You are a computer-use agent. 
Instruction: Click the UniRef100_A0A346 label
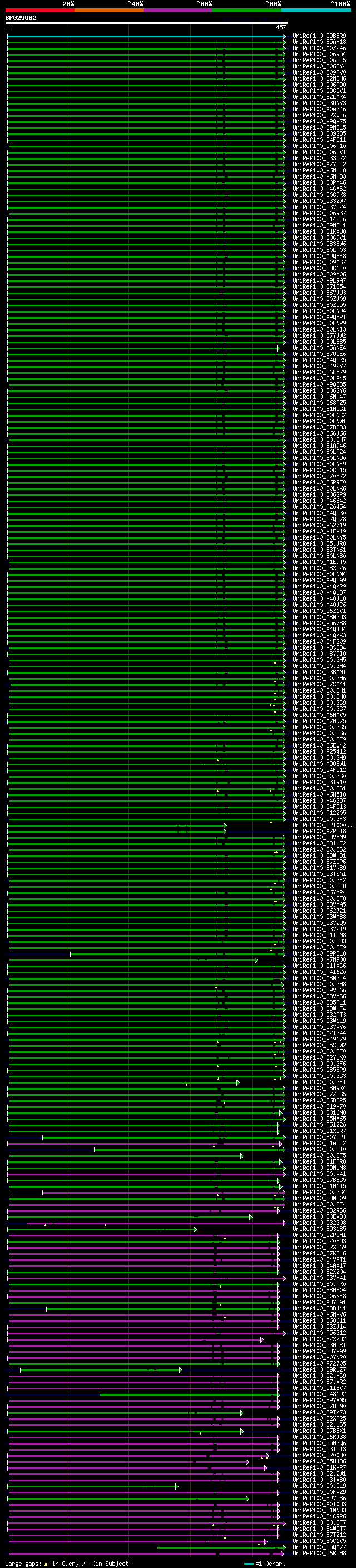click(319, 109)
